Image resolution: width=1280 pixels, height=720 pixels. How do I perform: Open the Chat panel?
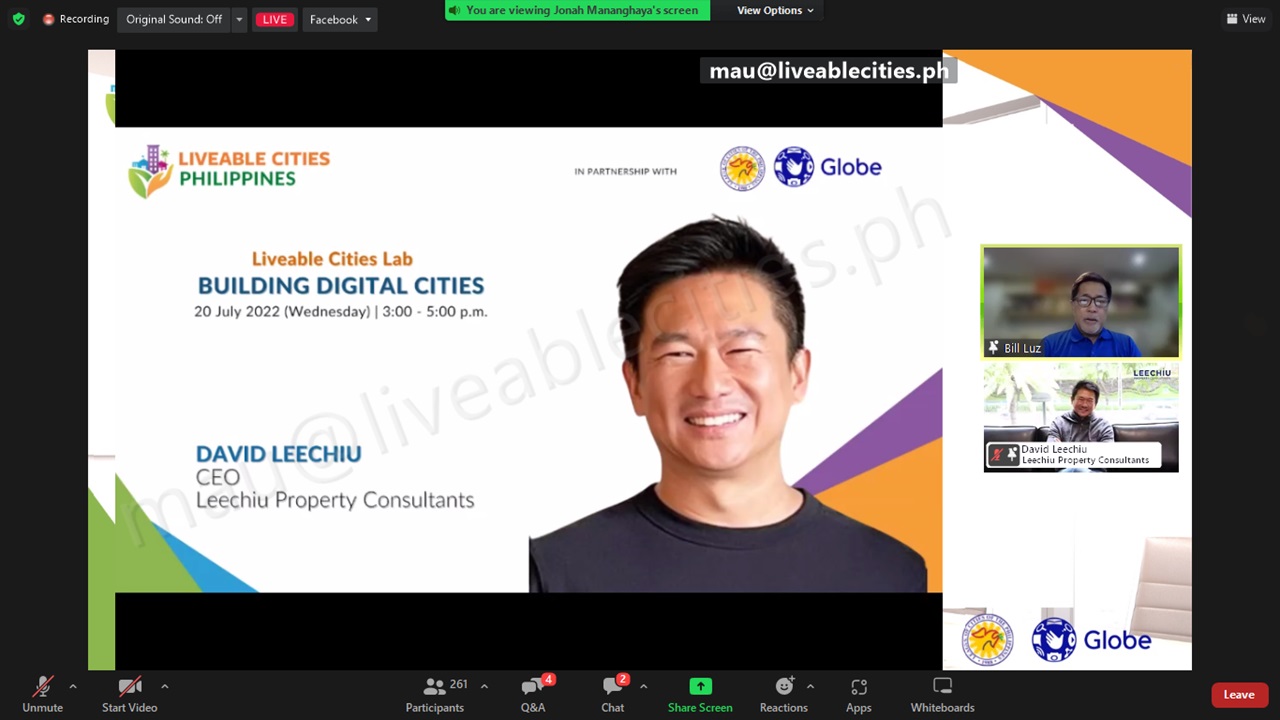tap(613, 694)
